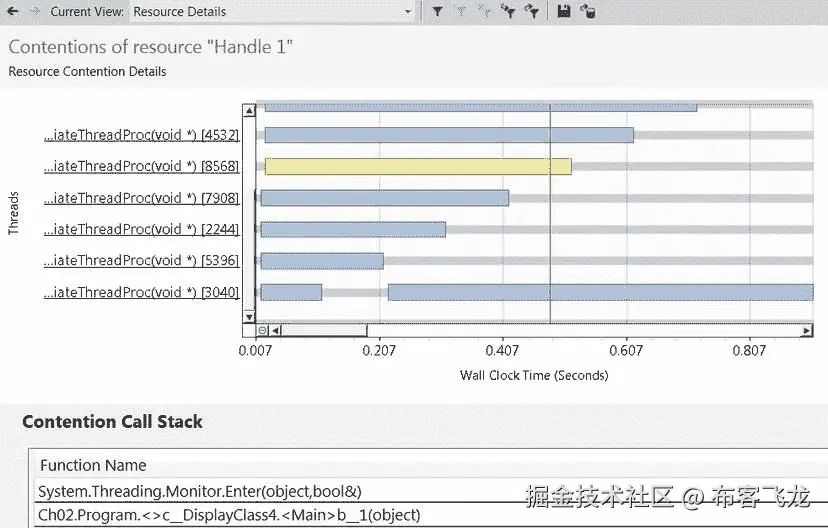
Task: Click the grayed-out small funnel icon
Action: pos(461,11)
